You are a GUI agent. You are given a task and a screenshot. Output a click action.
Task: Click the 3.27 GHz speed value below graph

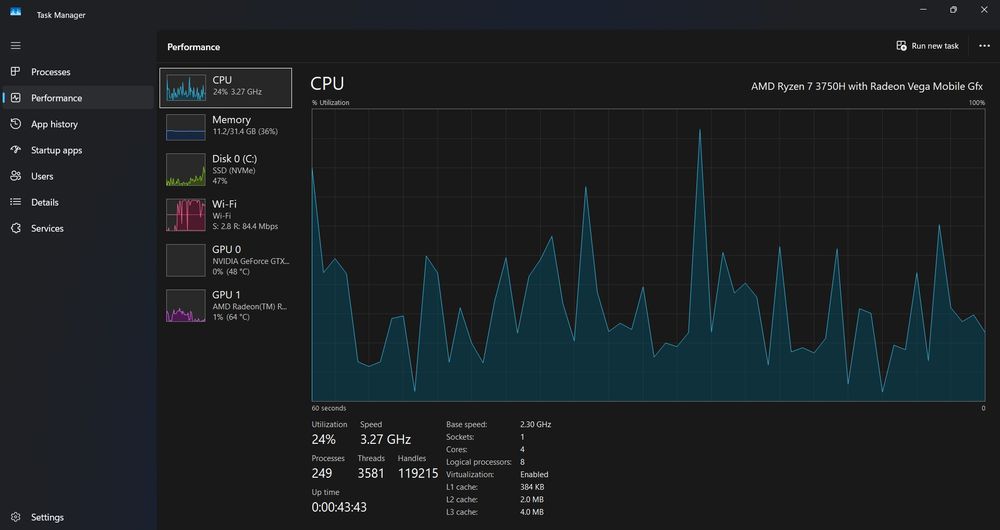(x=385, y=439)
